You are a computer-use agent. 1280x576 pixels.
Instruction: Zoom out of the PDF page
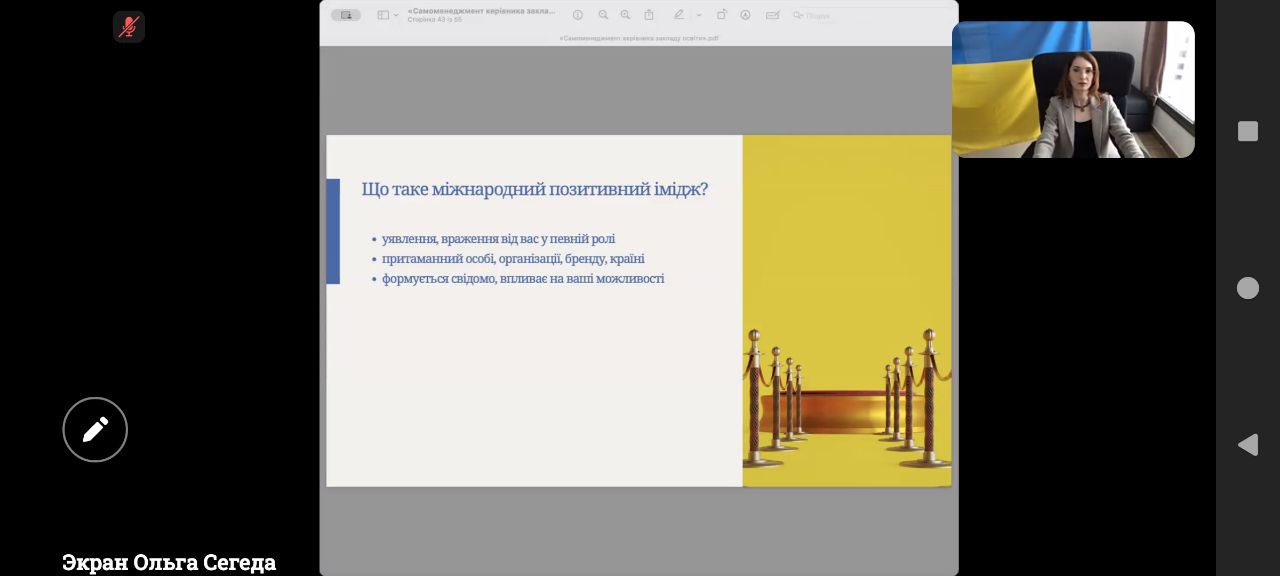[603, 15]
